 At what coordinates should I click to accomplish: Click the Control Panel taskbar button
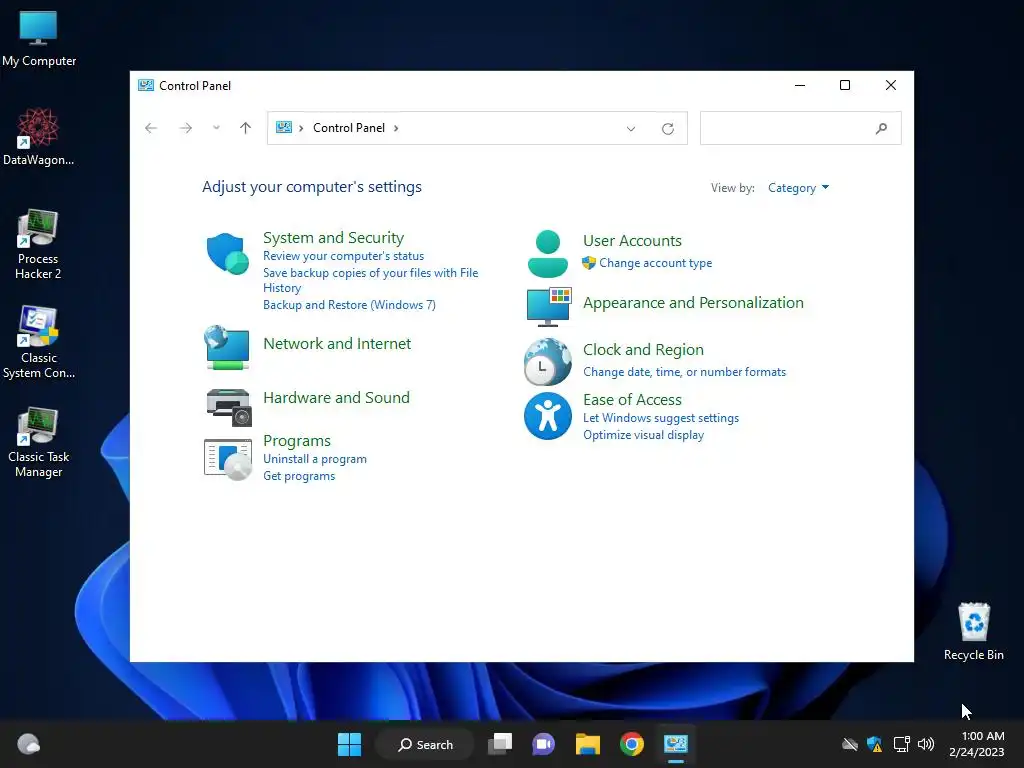(x=675, y=744)
